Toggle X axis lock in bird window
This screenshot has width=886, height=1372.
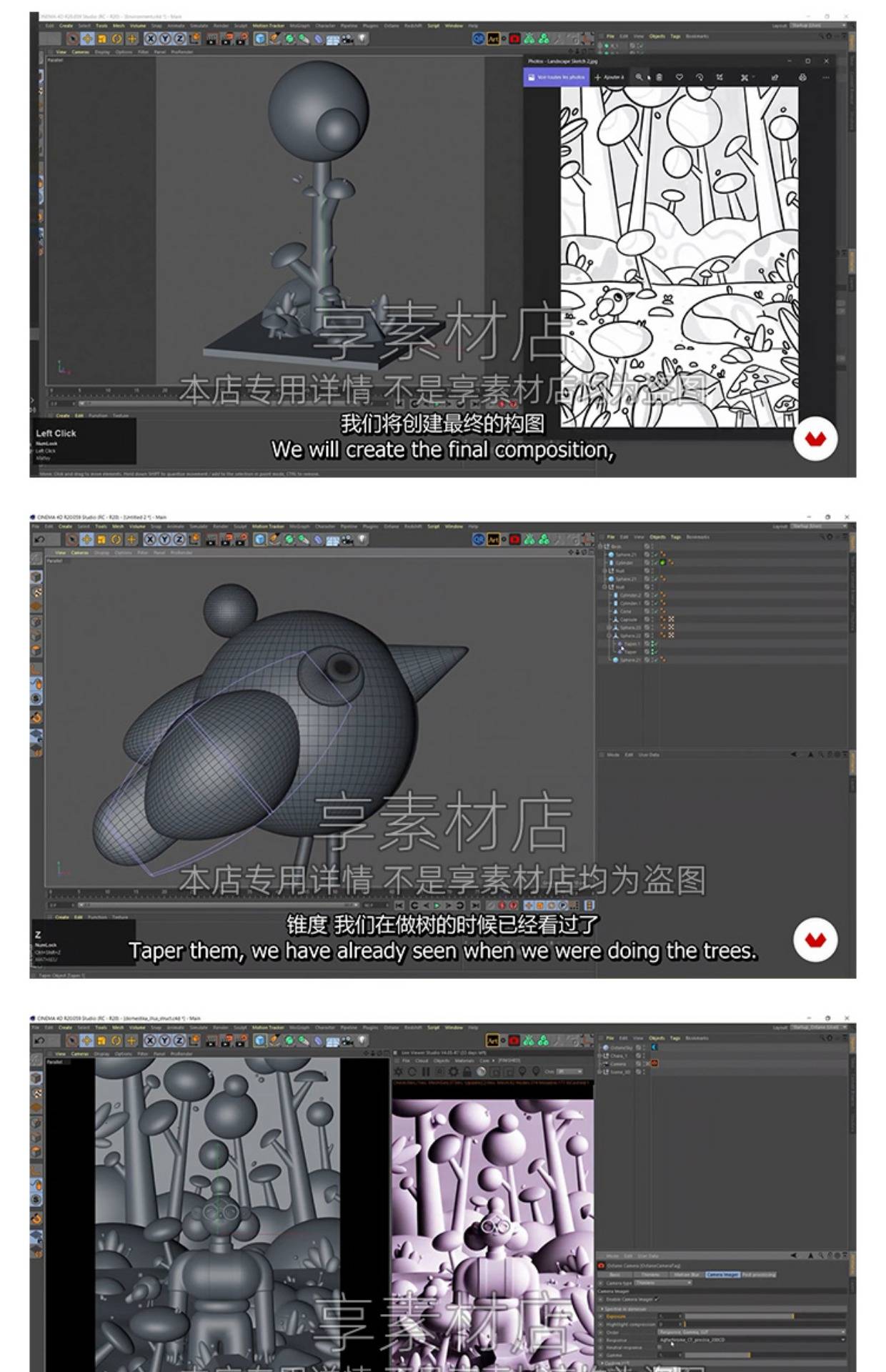(x=150, y=540)
